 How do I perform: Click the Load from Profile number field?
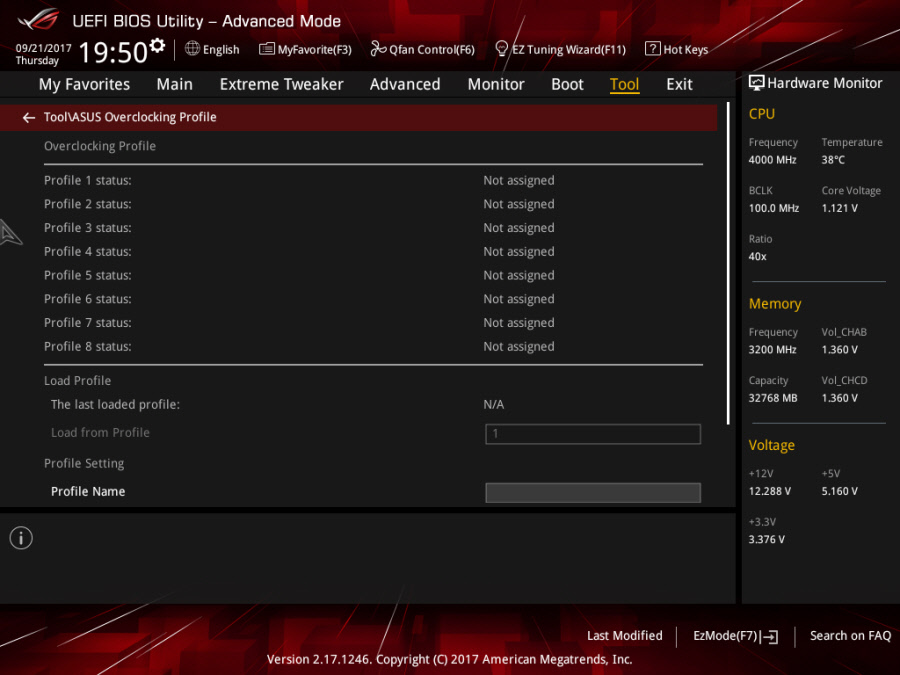click(593, 434)
